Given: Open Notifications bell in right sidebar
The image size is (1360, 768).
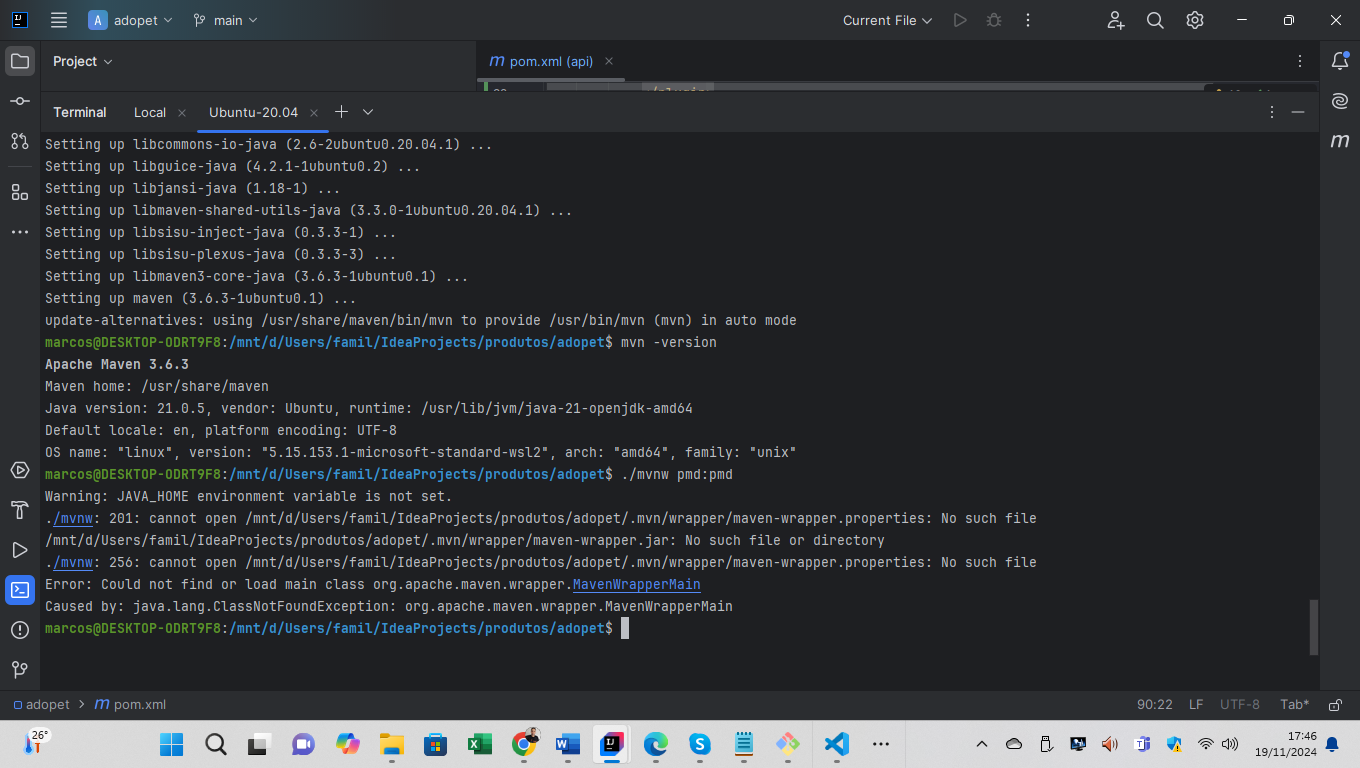Looking at the screenshot, I should pyautogui.click(x=1340, y=61).
